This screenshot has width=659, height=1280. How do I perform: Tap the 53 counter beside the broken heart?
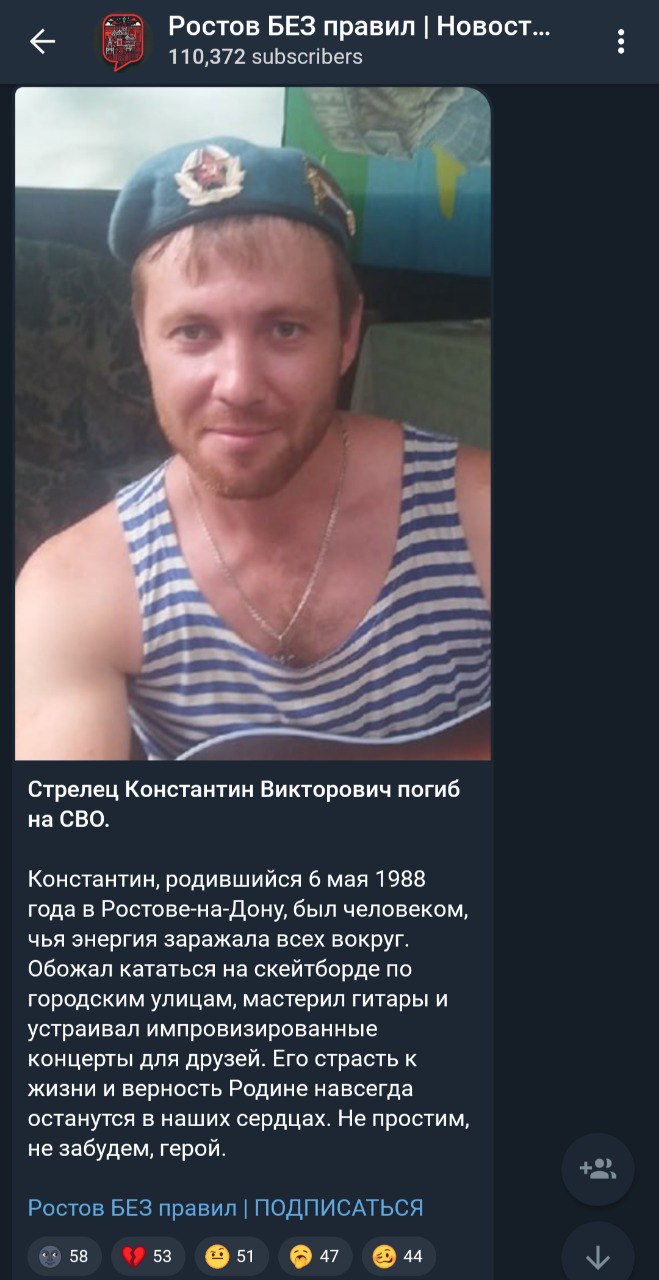pos(163,1257)
